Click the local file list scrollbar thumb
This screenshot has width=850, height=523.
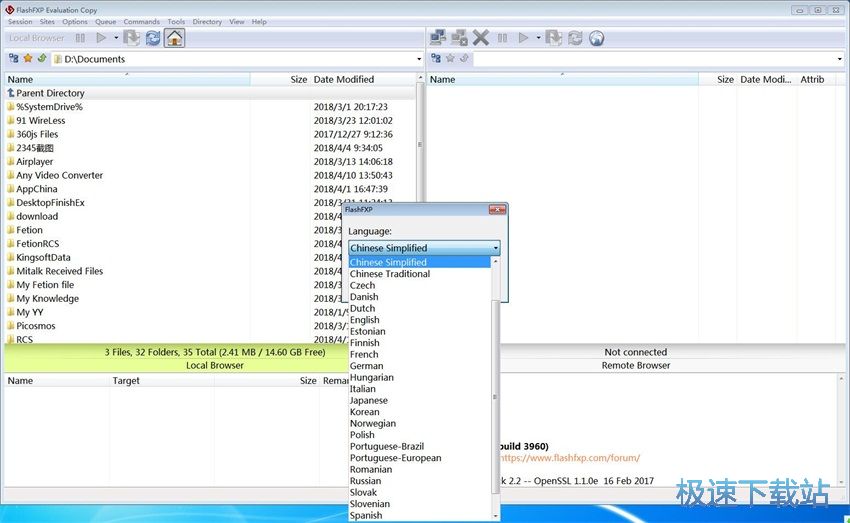pos(420,144)
